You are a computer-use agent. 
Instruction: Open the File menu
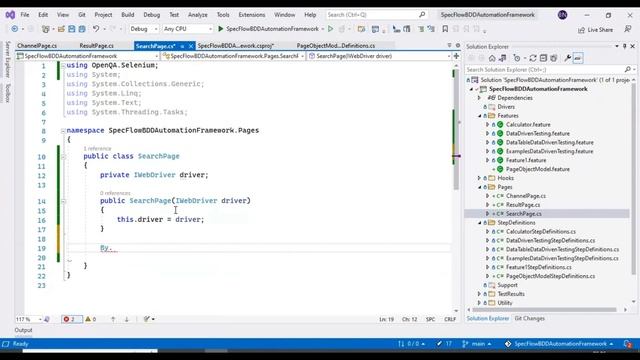(x=25, y=15)
